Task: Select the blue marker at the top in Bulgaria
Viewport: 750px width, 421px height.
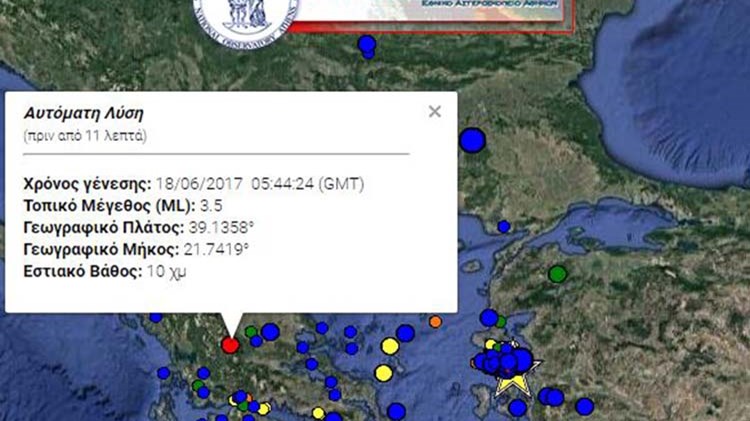Action: [x=367, y=44]
